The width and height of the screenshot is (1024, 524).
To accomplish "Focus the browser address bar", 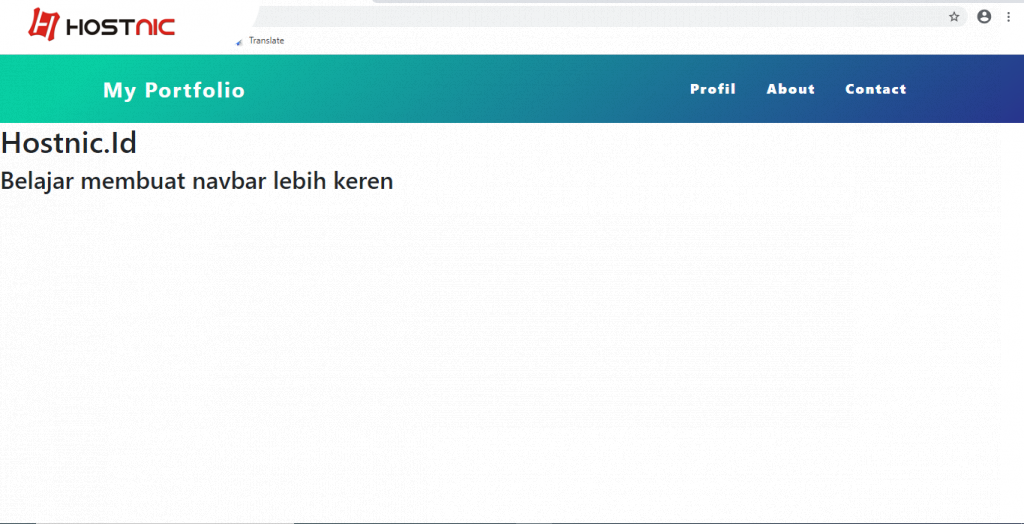I will pos(600,17).
